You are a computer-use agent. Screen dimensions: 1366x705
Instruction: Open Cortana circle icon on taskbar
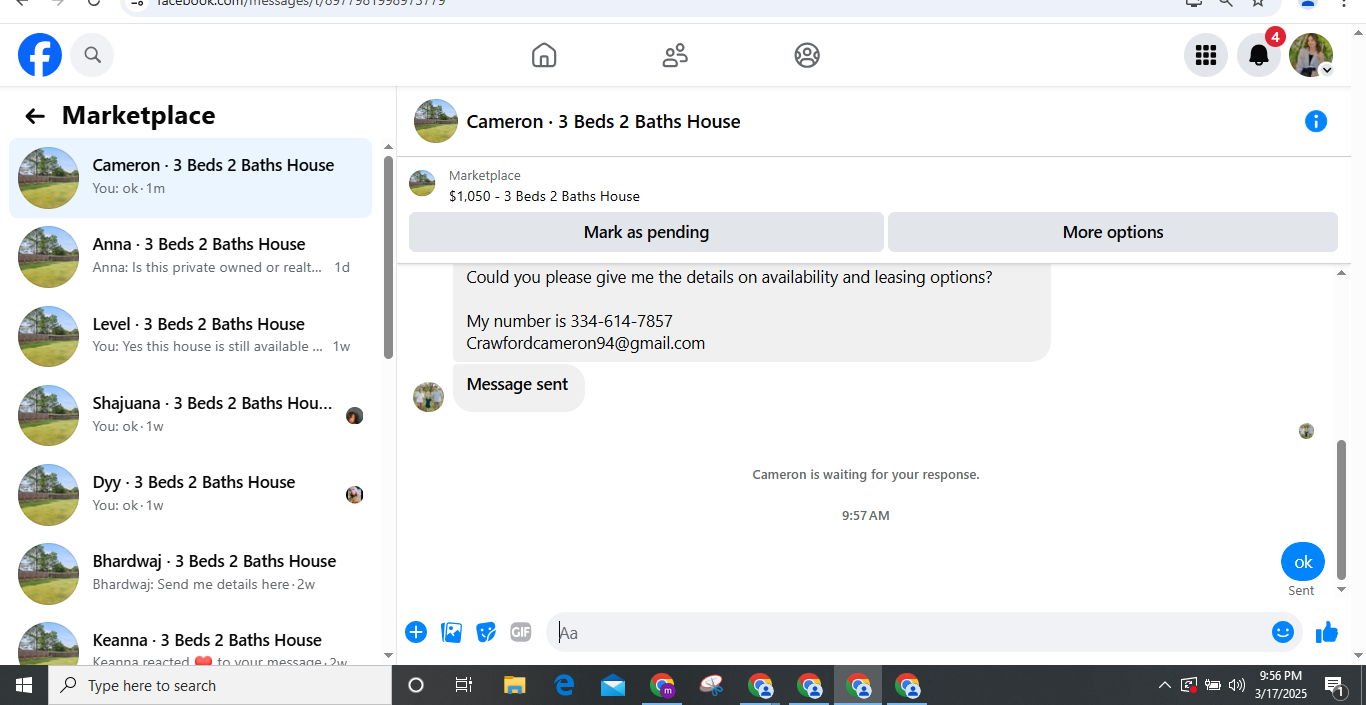416,685
